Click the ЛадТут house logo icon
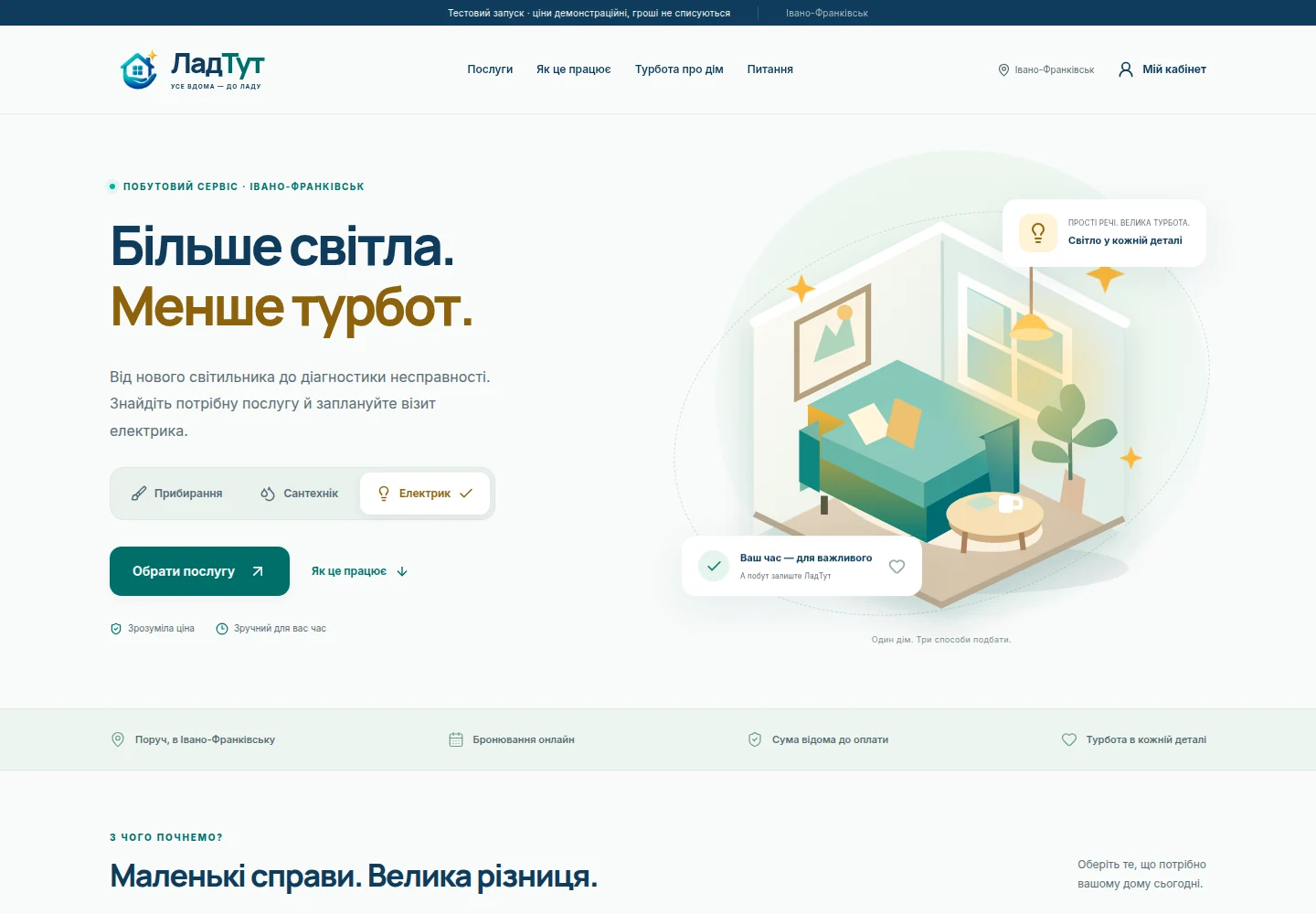Image resolution: width=1316 pixels, height=914 pixels. click(x=139, y=69)
